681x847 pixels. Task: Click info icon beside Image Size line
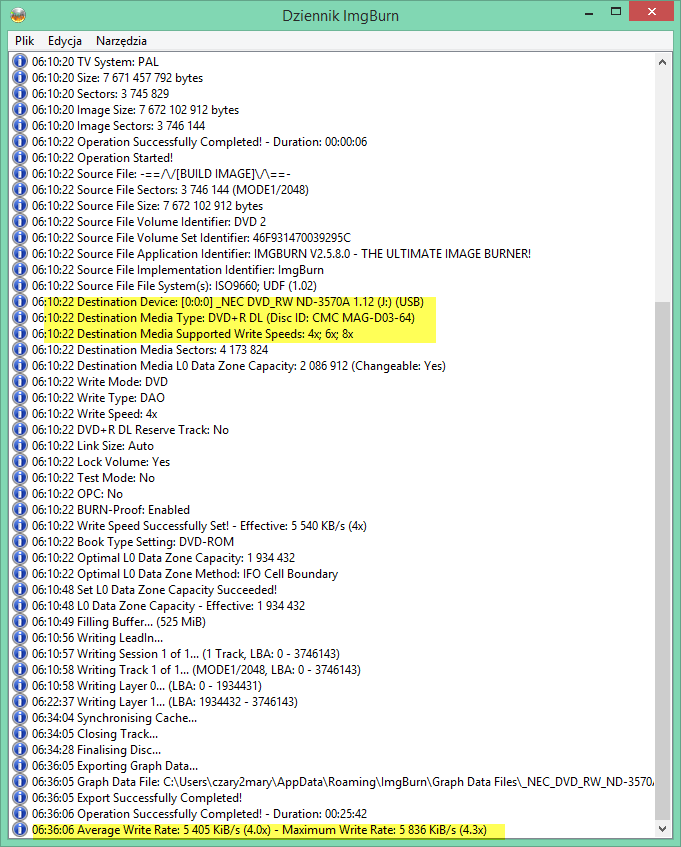[20, 110]
